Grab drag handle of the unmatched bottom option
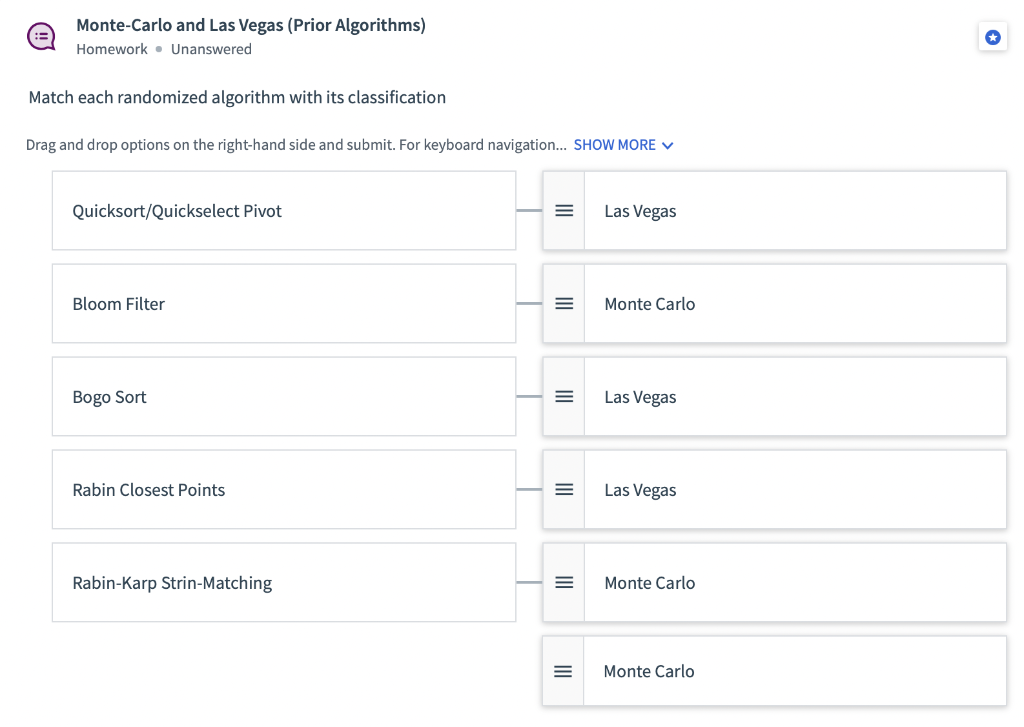 pos(563,672)
